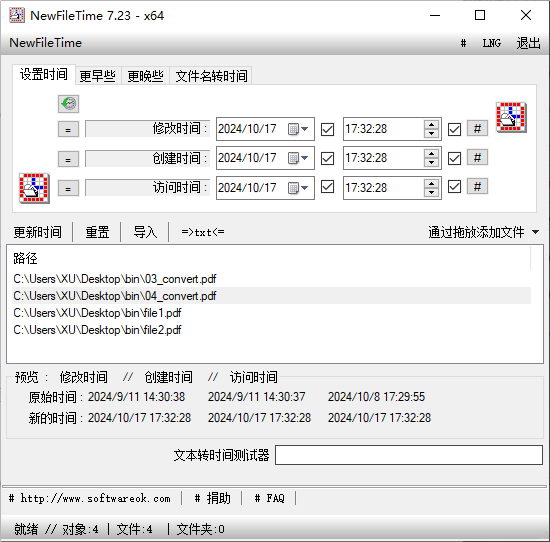The width and height of the screenshot is (550, 542).
Task: Switch to the 更早些 tab
Action: click(x=98, y=76)
